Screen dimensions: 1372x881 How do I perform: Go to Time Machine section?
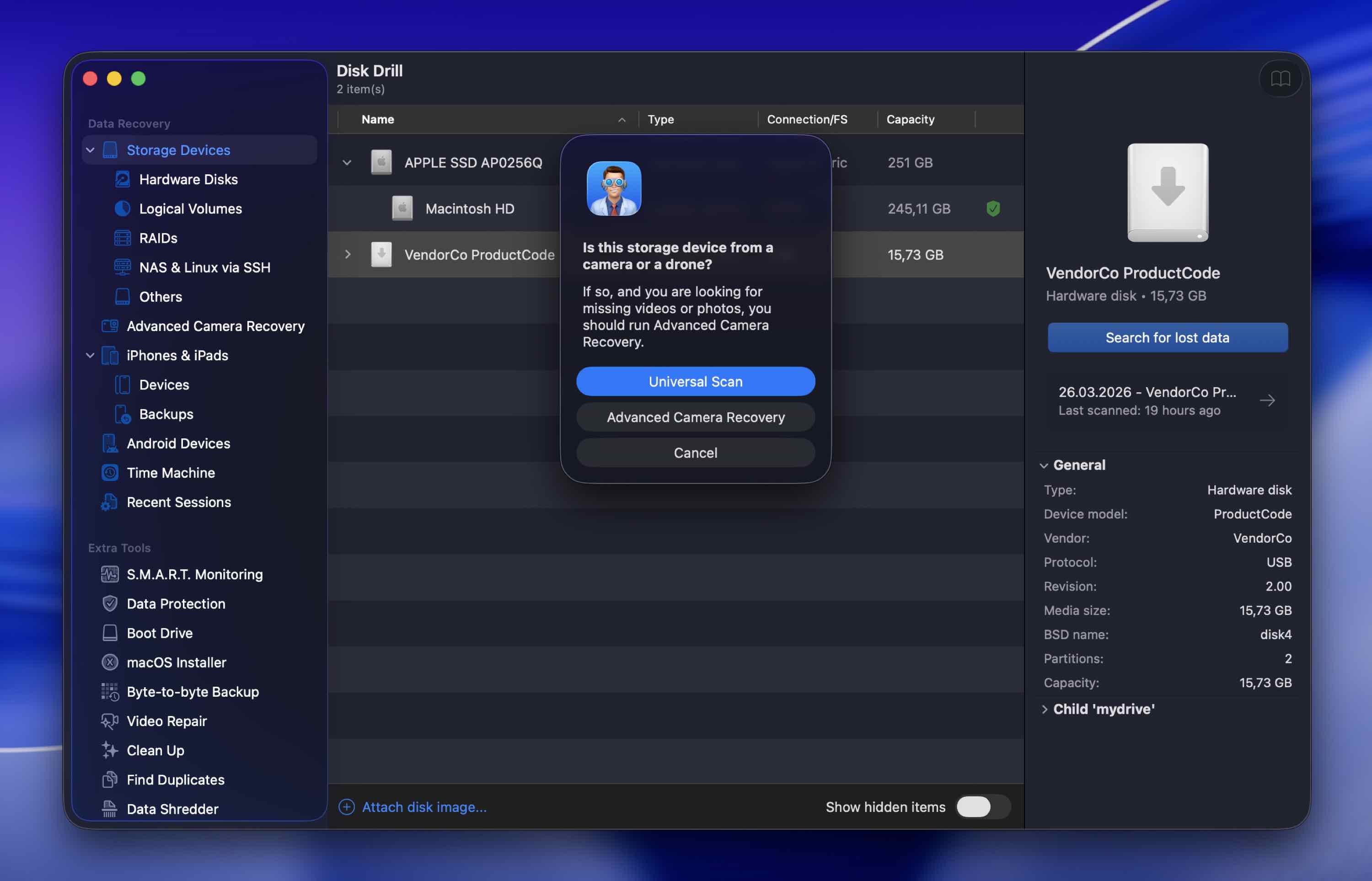(x=171, y=473)
